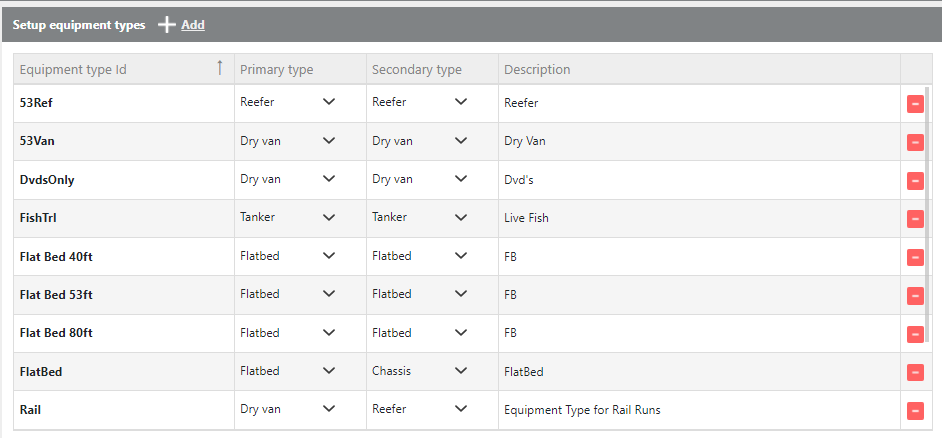Remove the Flat Bed 80ft entry
The image size is (942, 438).
[915, 334]
